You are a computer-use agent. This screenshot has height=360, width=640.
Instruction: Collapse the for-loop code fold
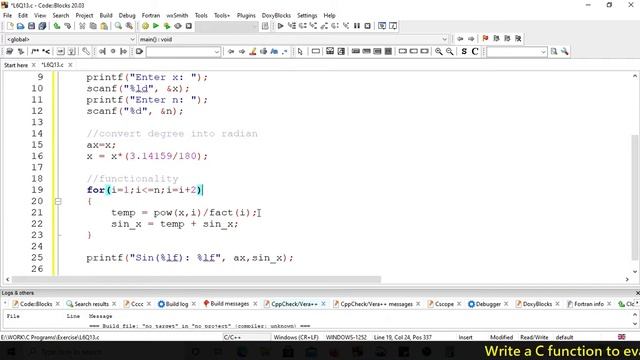(58, 201)
